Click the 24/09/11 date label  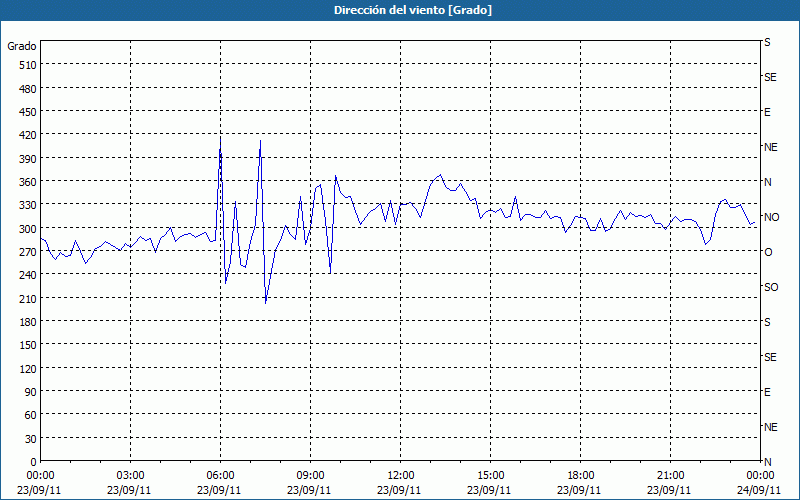coord(760,490)
